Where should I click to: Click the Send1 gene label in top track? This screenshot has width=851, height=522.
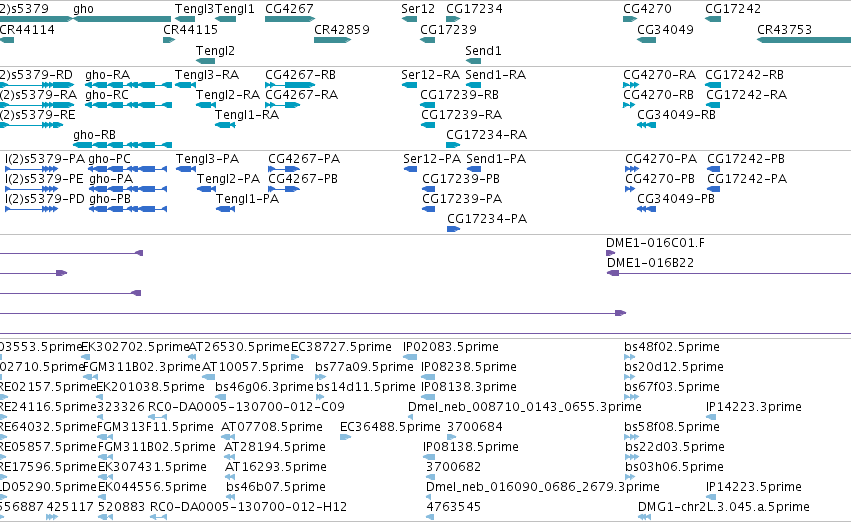483,50
